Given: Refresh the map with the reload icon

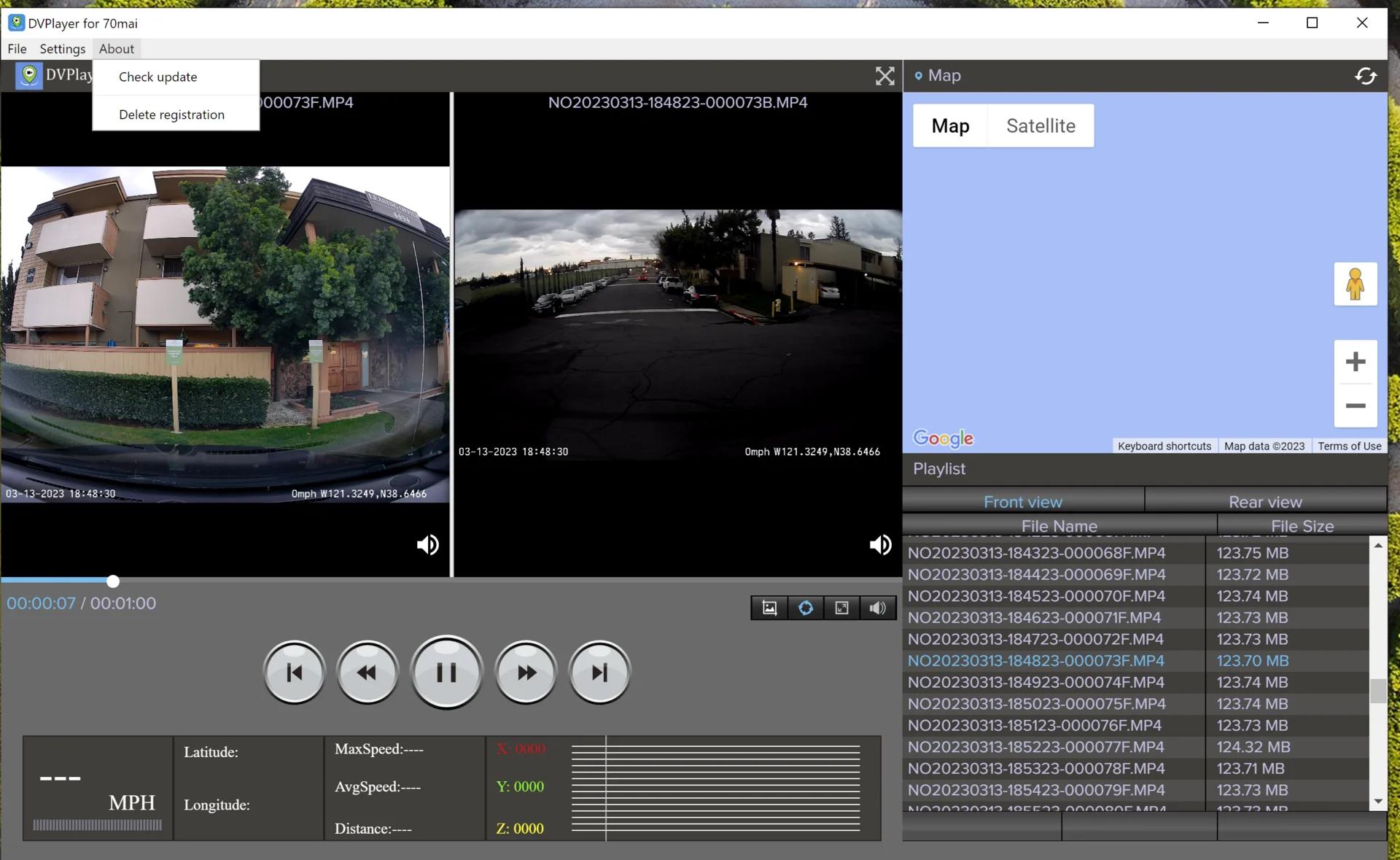Looking at the screenshot, I should (1366, 76).
